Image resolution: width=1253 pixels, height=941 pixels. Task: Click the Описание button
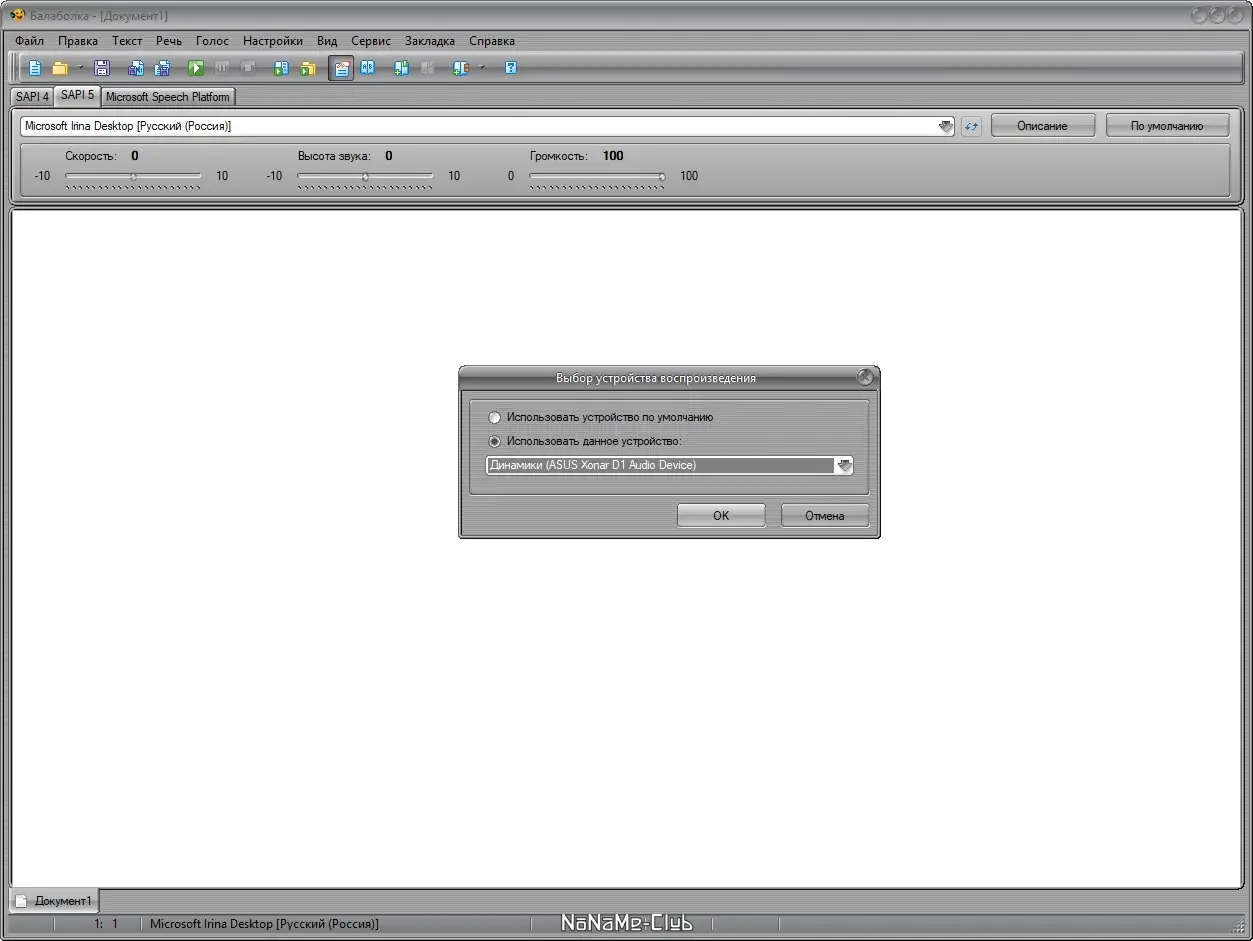tap(1042, 126)
